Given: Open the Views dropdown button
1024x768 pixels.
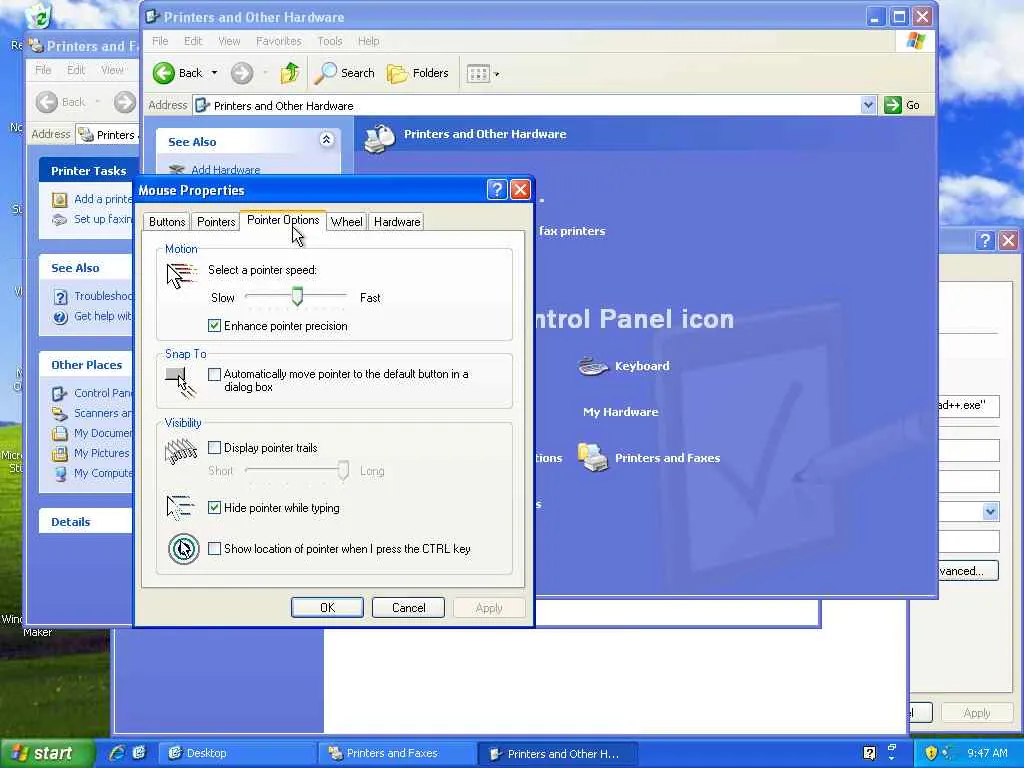Looking at the screenshot, I should coord(483,74).
